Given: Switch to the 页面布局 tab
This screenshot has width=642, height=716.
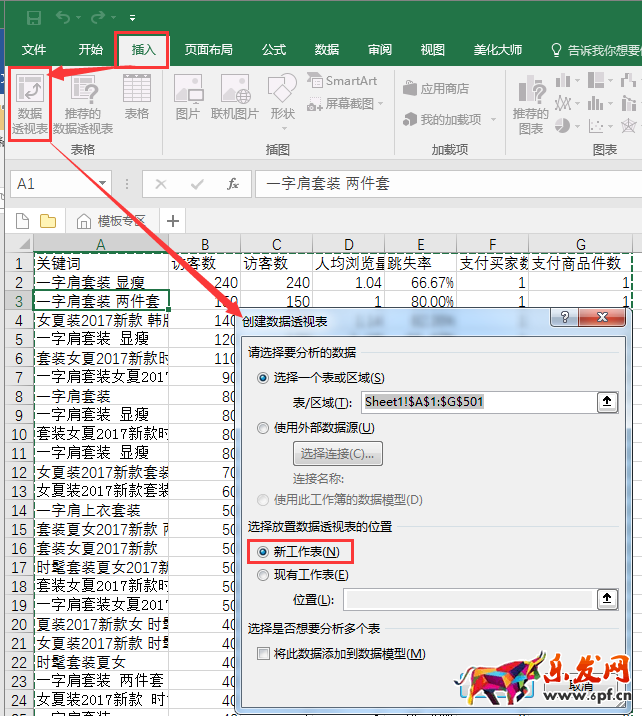Looking at the screenshot, I should [208, 50].
